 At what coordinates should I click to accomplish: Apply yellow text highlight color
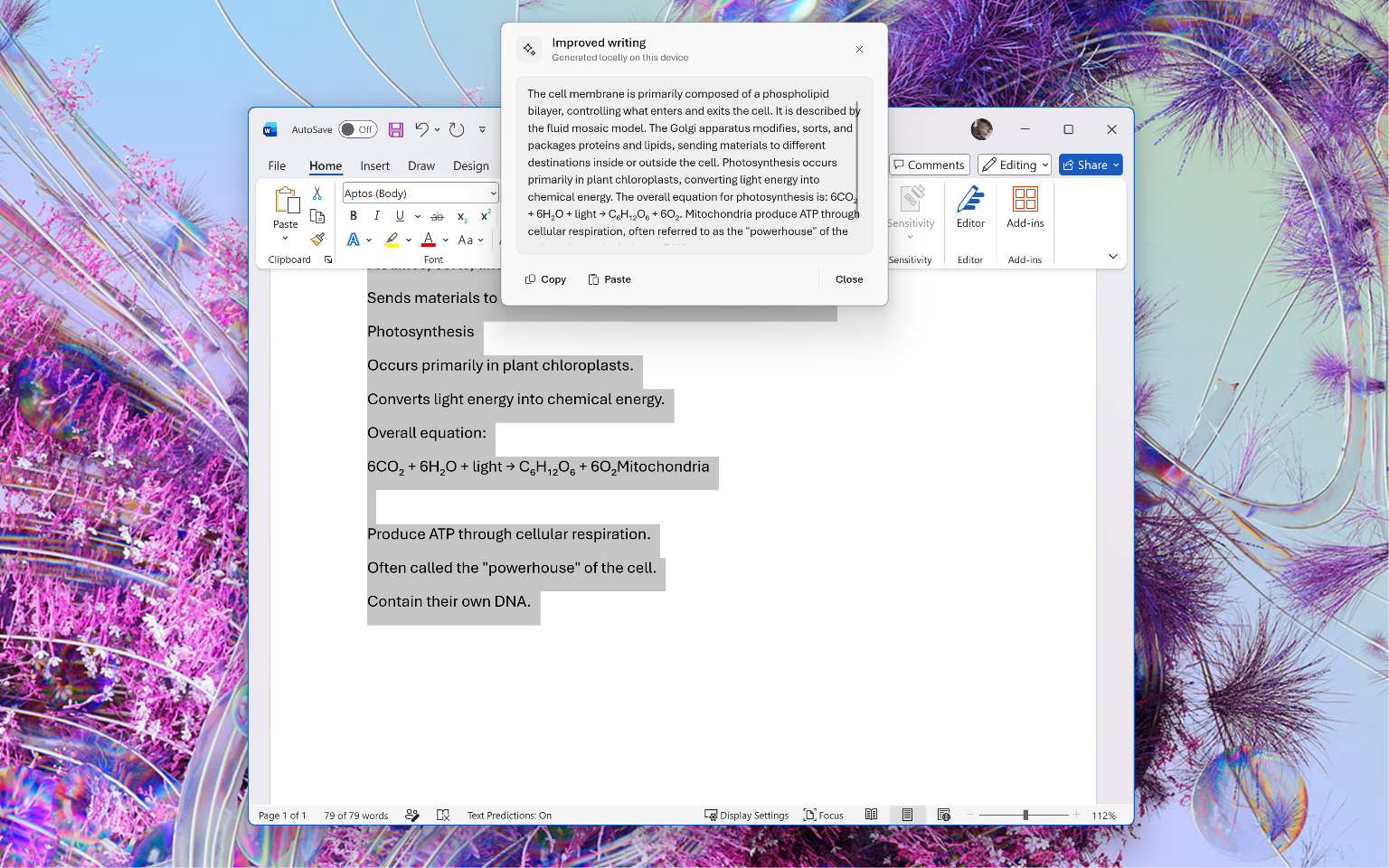pyautogui.click(x=392, y=240)
